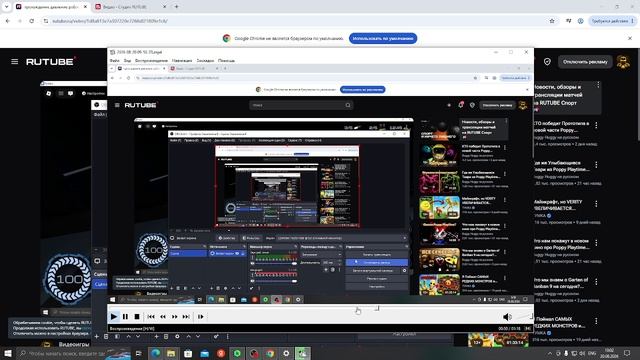Open options for the RUTUBE Спорт news card
This screenshot has height=360, width=640.
point(598,85)
